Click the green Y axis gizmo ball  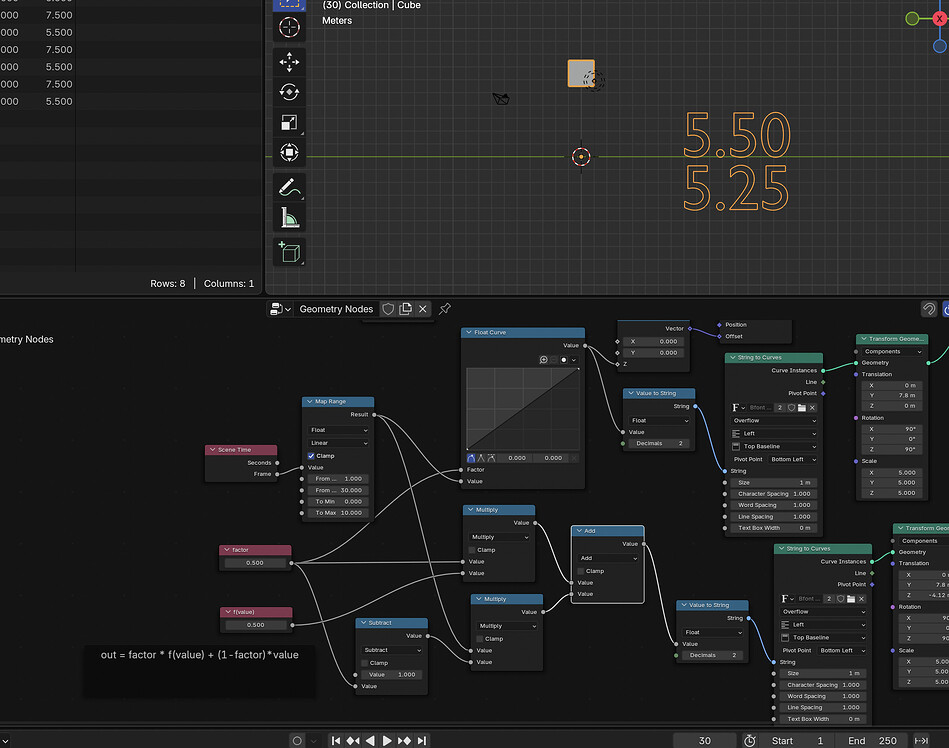(912, 19)
